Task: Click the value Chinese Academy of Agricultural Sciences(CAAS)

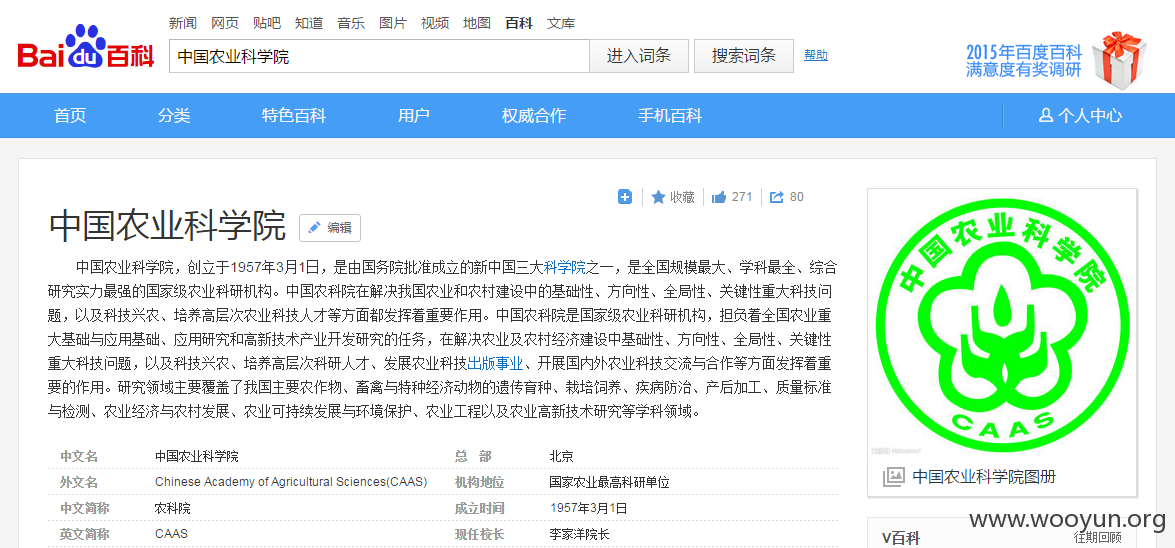Action: point(291,481)
